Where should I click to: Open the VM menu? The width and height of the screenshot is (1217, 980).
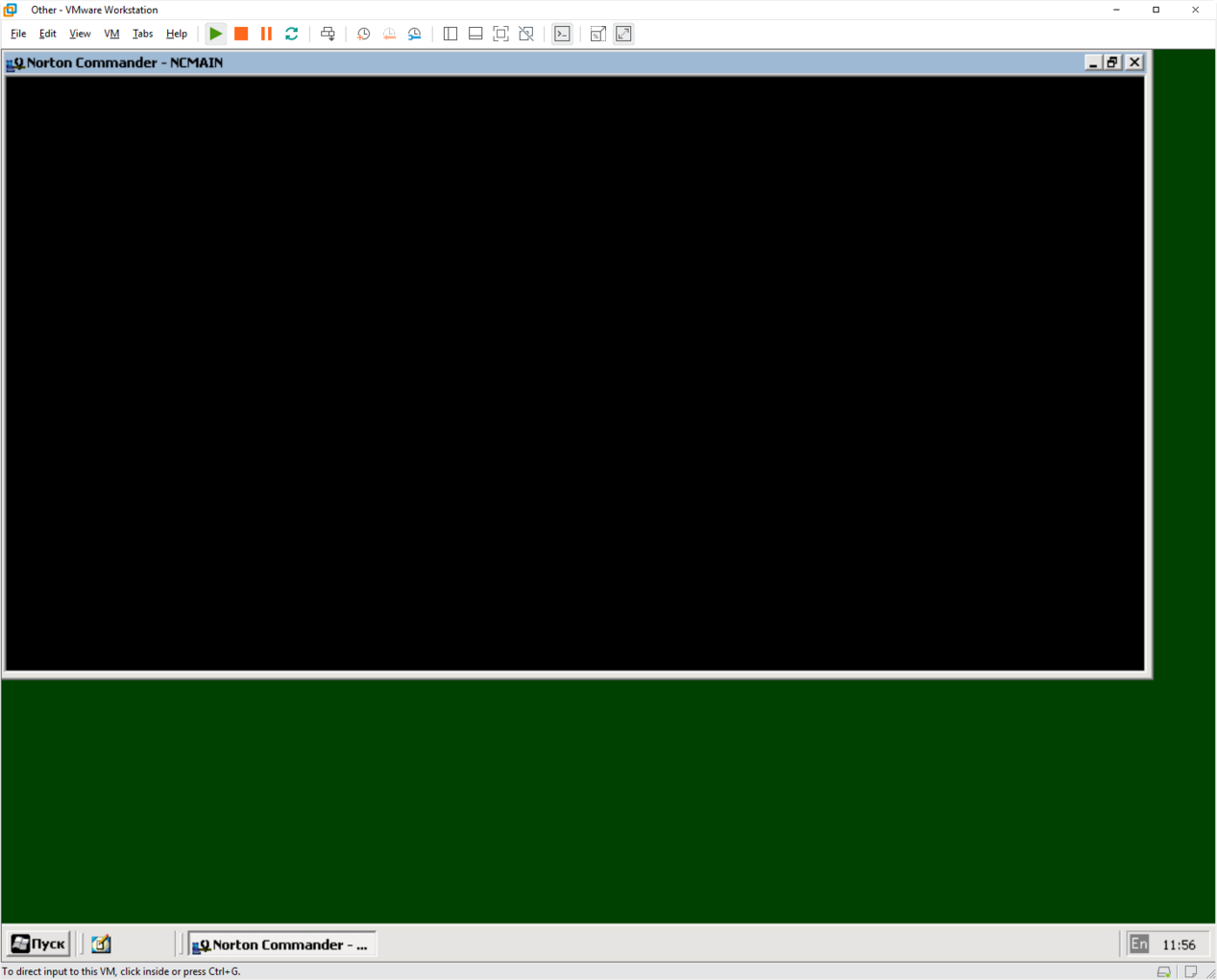(111, 34)
